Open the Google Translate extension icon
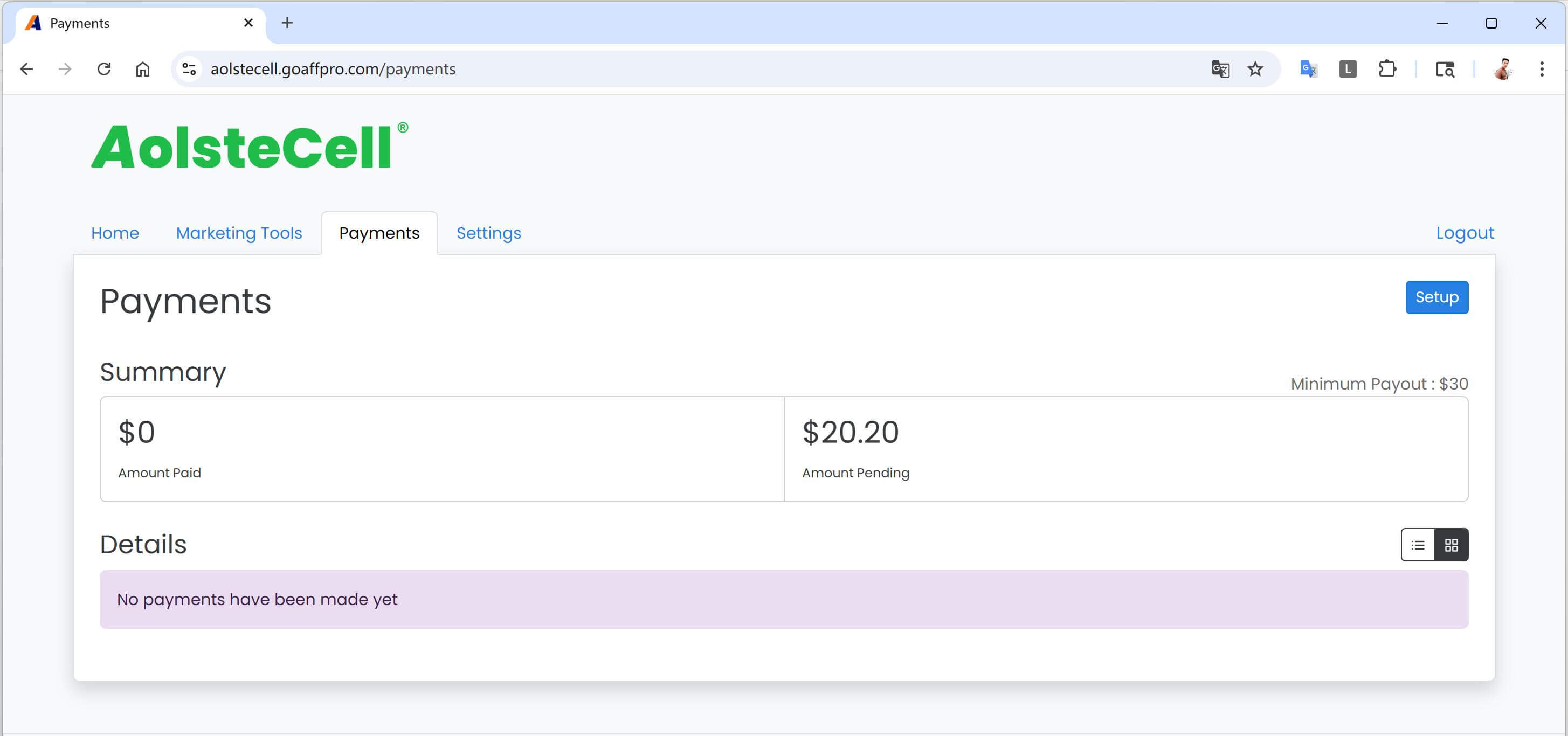This screenshot has height=736, width=1568. click(x=1308, y=70)
